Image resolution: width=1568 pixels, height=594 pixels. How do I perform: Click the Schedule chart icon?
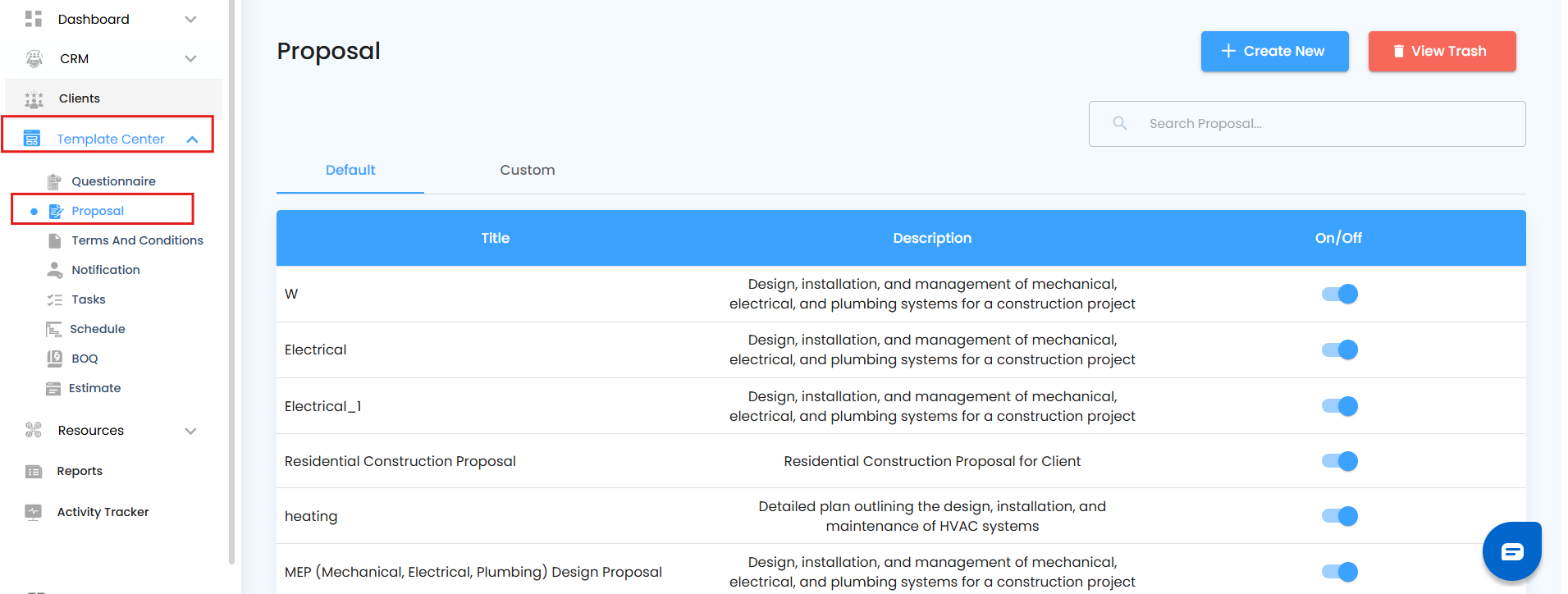click(x=54, y=329)
